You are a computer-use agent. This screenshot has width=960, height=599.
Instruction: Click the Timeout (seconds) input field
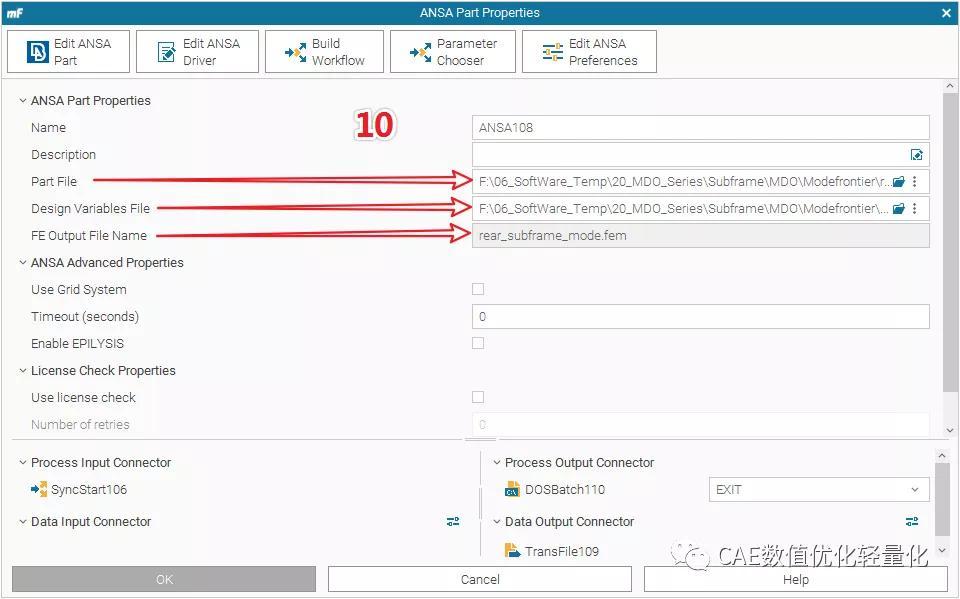700,316
